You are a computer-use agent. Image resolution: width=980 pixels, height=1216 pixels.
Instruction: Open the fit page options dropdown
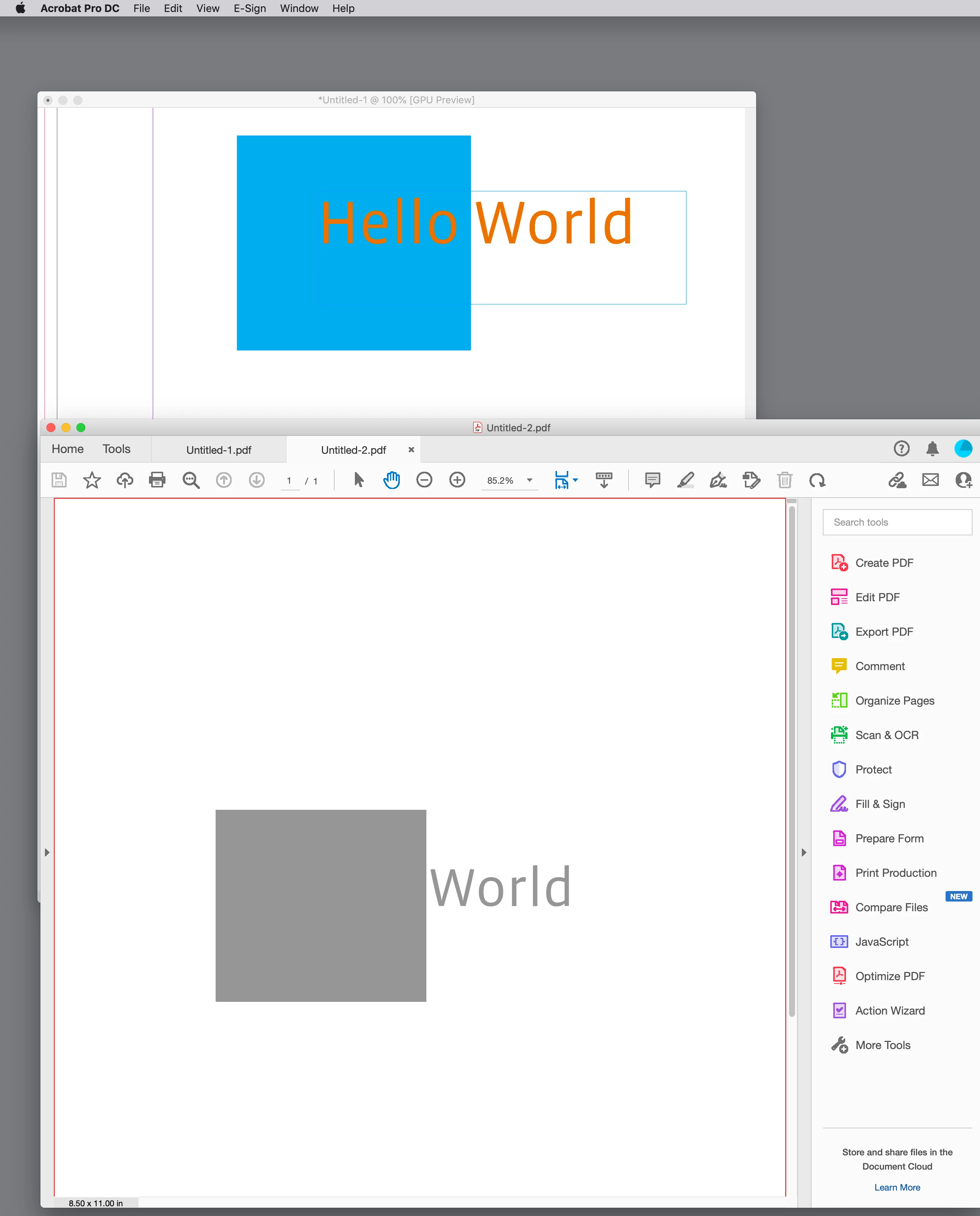pyautogui.click(x=575, y=480)
